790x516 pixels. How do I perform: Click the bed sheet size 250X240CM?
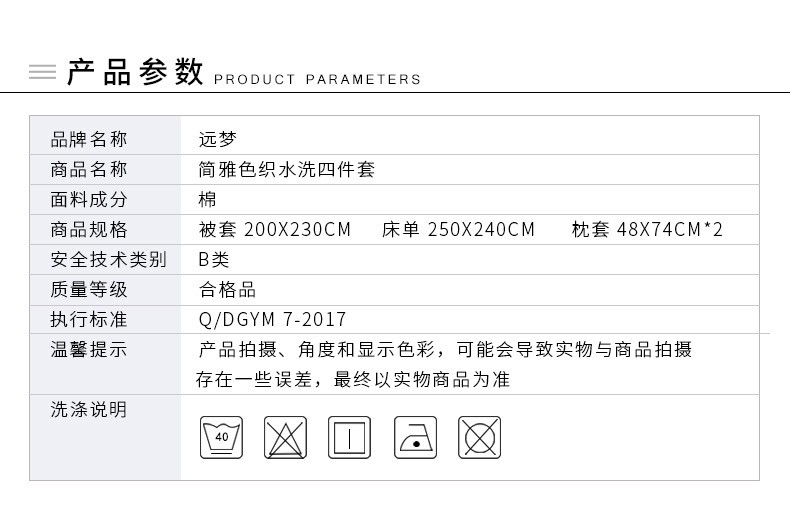[481, 230]
